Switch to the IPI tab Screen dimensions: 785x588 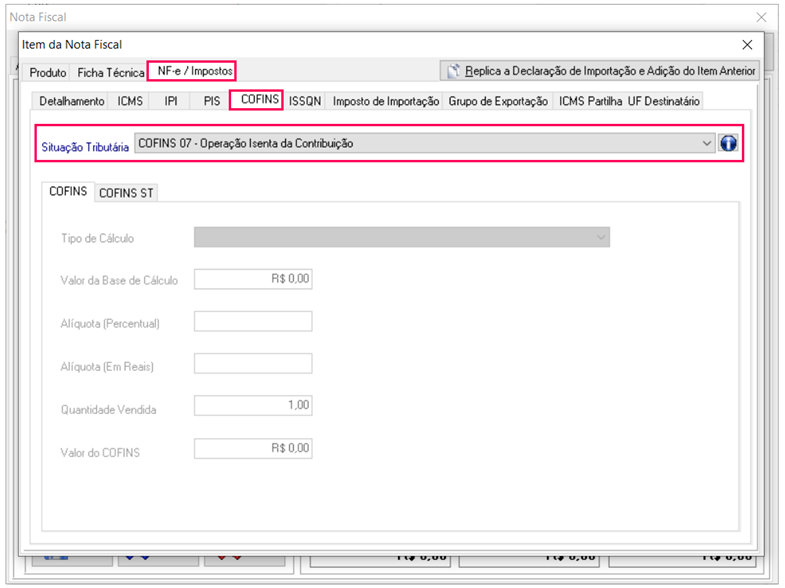(x=171, y=101)
